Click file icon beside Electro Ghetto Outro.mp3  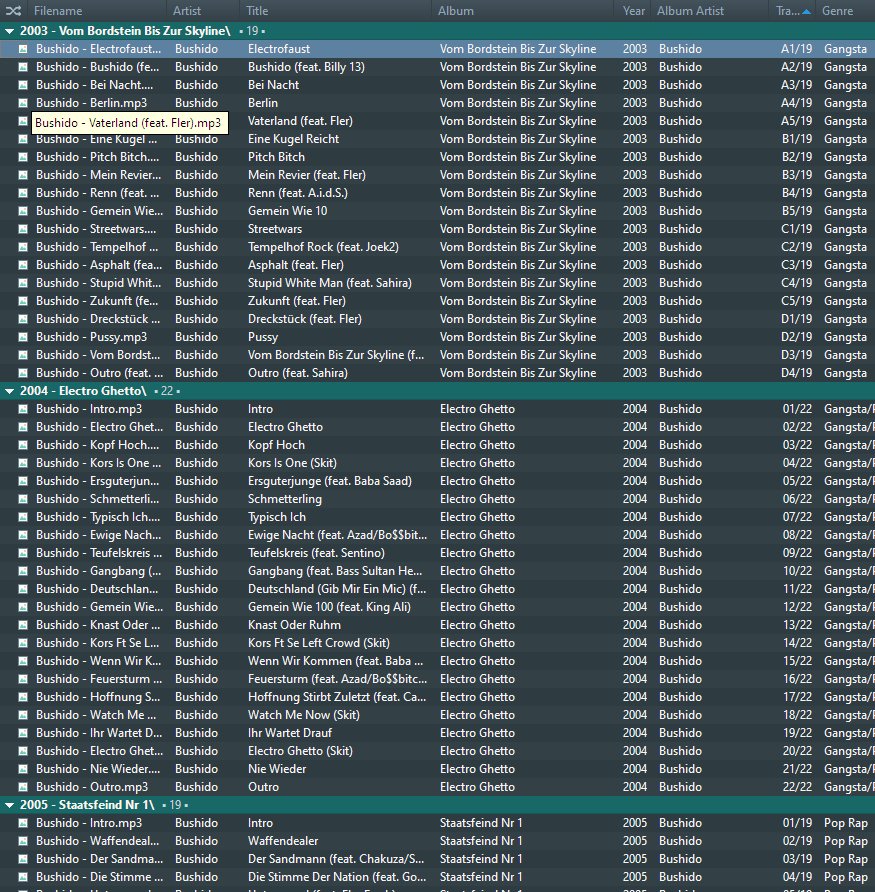[x=23, y=787]
